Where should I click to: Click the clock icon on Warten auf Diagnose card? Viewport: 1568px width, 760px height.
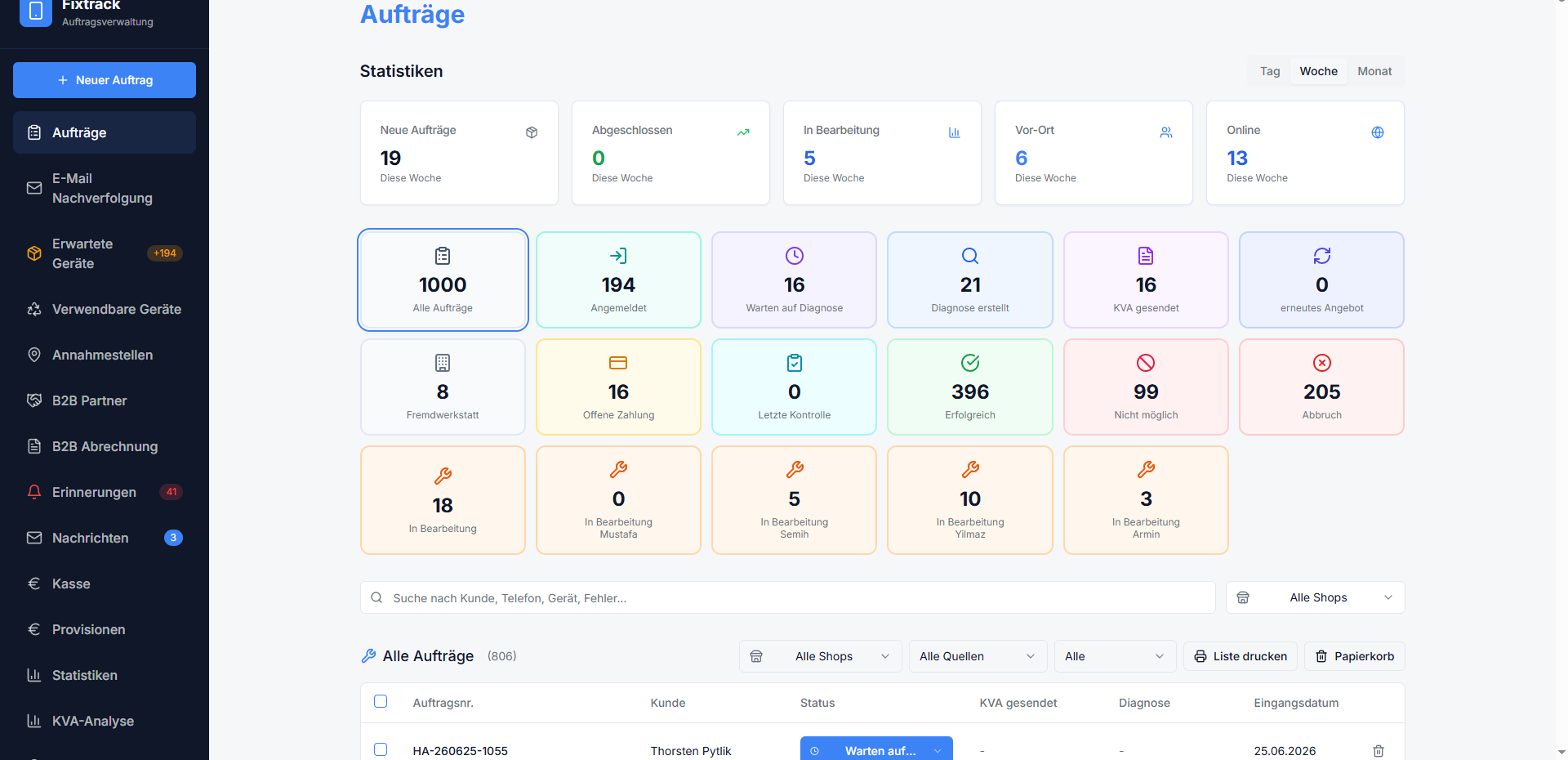794,256
